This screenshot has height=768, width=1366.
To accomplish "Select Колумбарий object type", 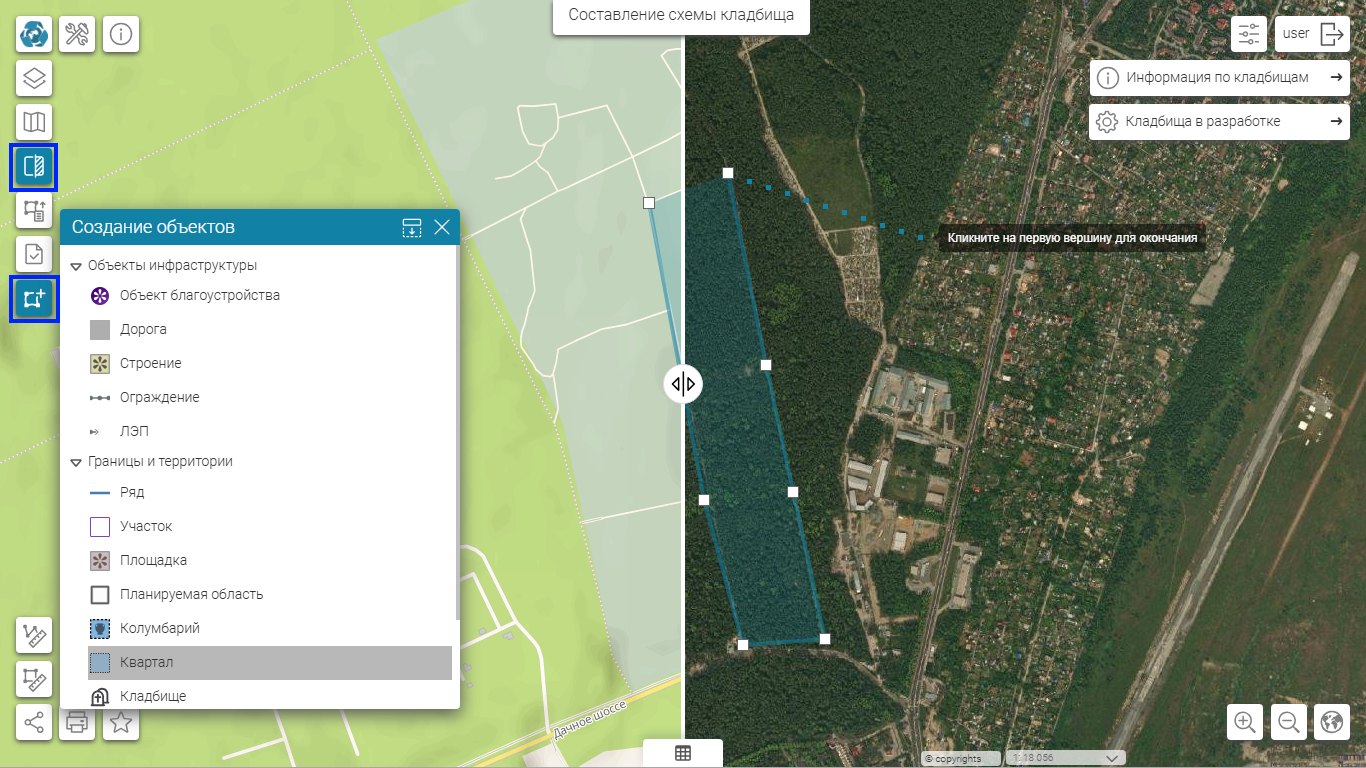I will tap(160, 628).
